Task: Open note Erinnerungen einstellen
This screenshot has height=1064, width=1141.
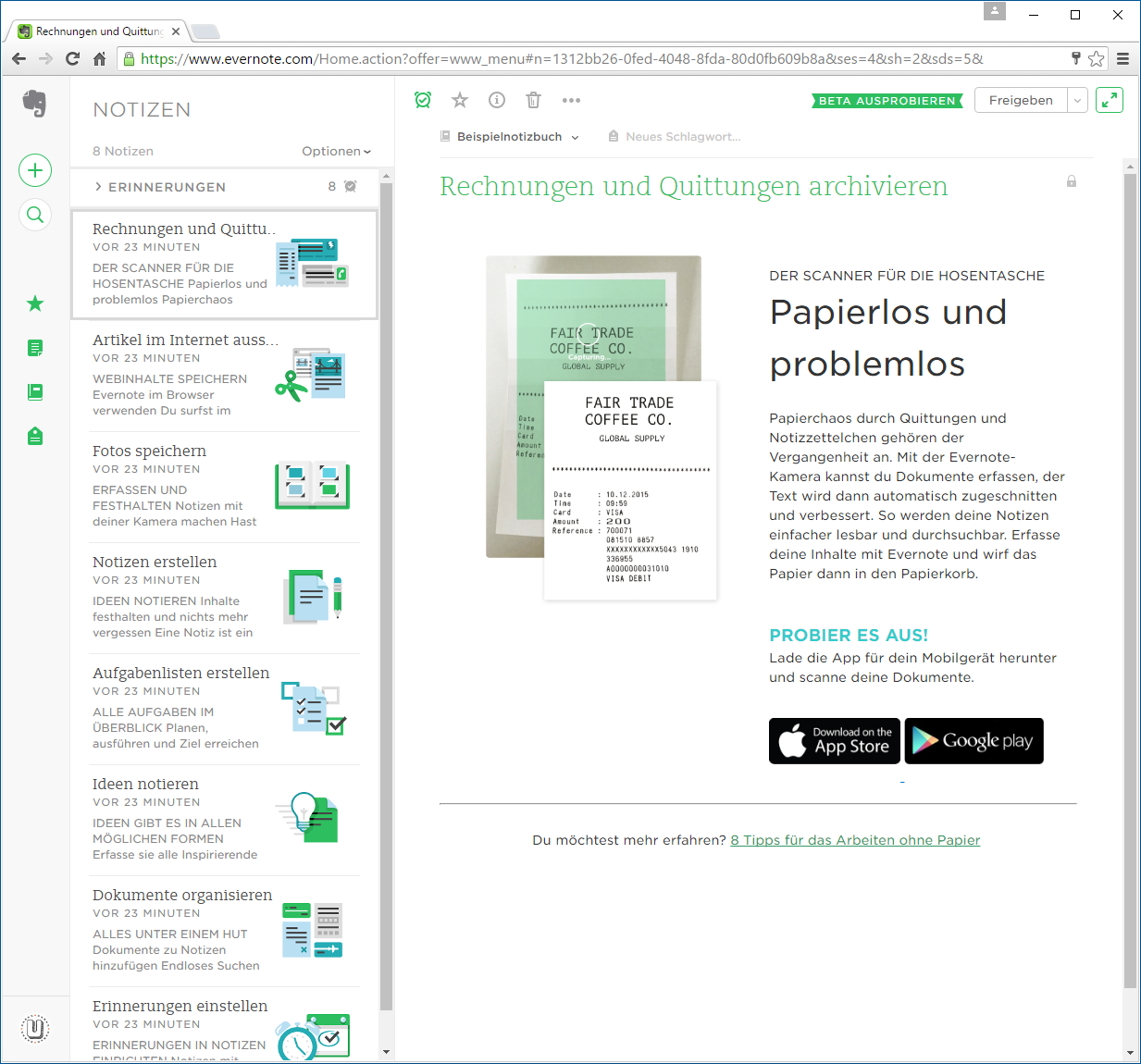Action: click(224, 1025)
